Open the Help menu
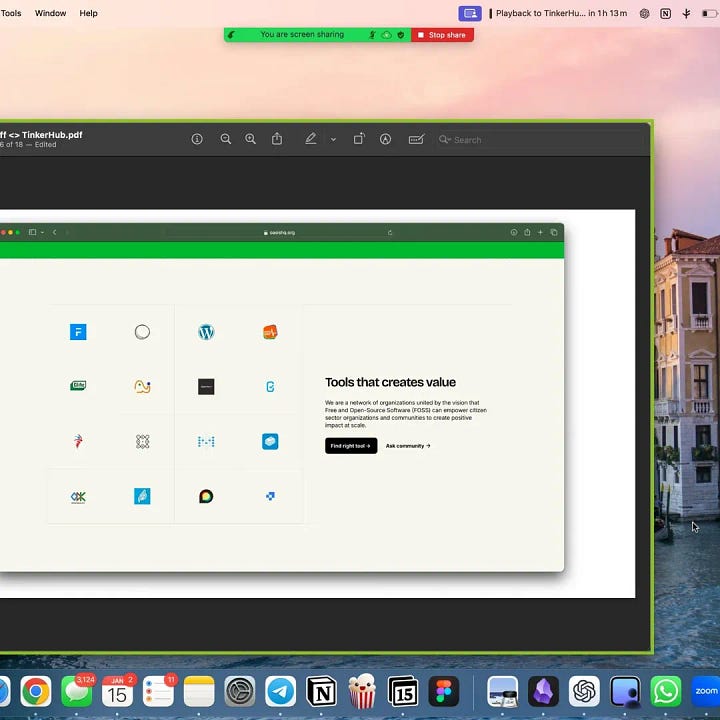This screenshot has height=720, width=720. [x=88, y=13]
